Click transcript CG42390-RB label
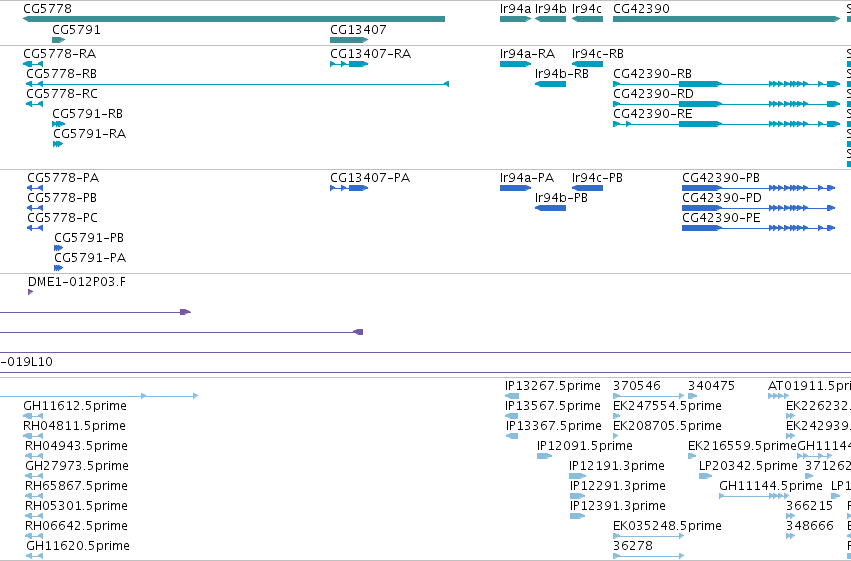The width and height of the screenshot is (851, 561). [652, 74]
